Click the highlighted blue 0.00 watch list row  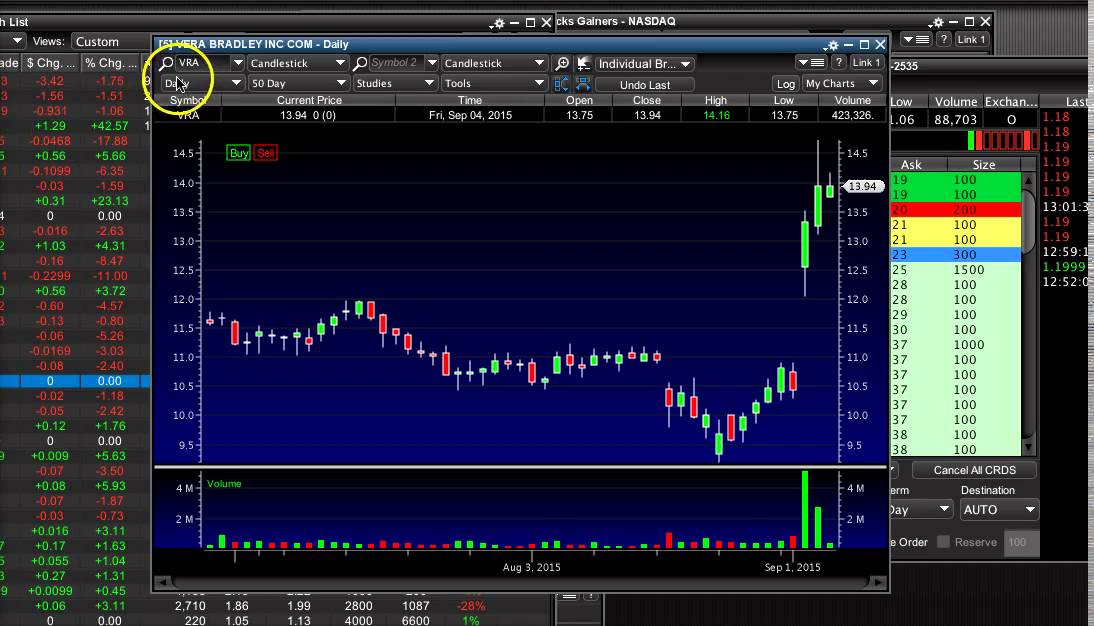(x=75, y=381)
